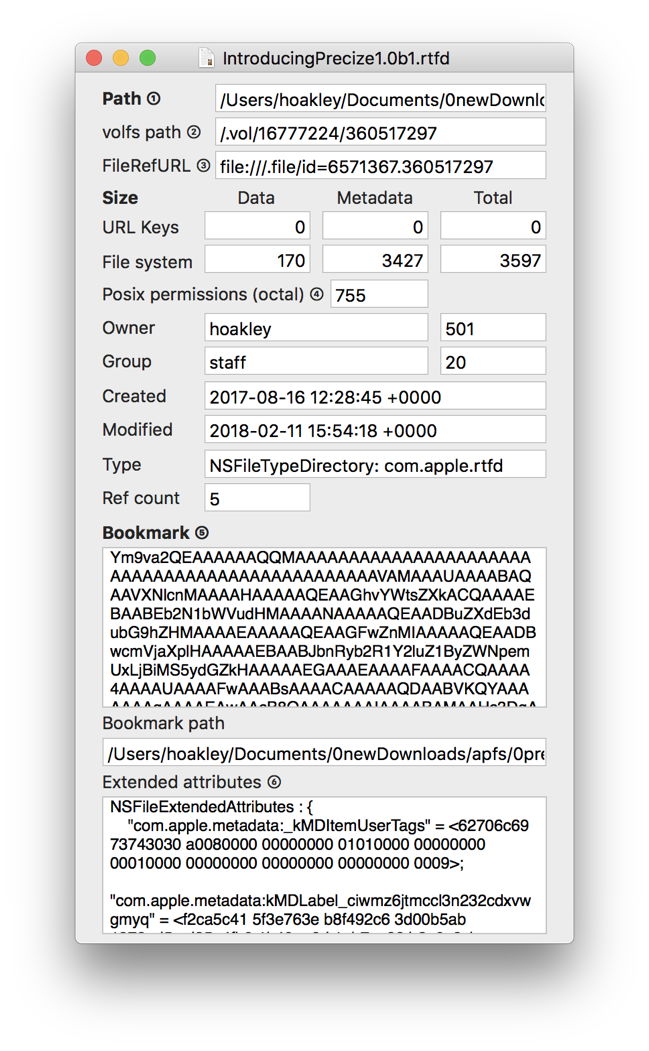The width and height of the screenshot is (649, 1051).
Task: Click the circled 5 next to Bookmark
Action: click(x=202, y=533)
